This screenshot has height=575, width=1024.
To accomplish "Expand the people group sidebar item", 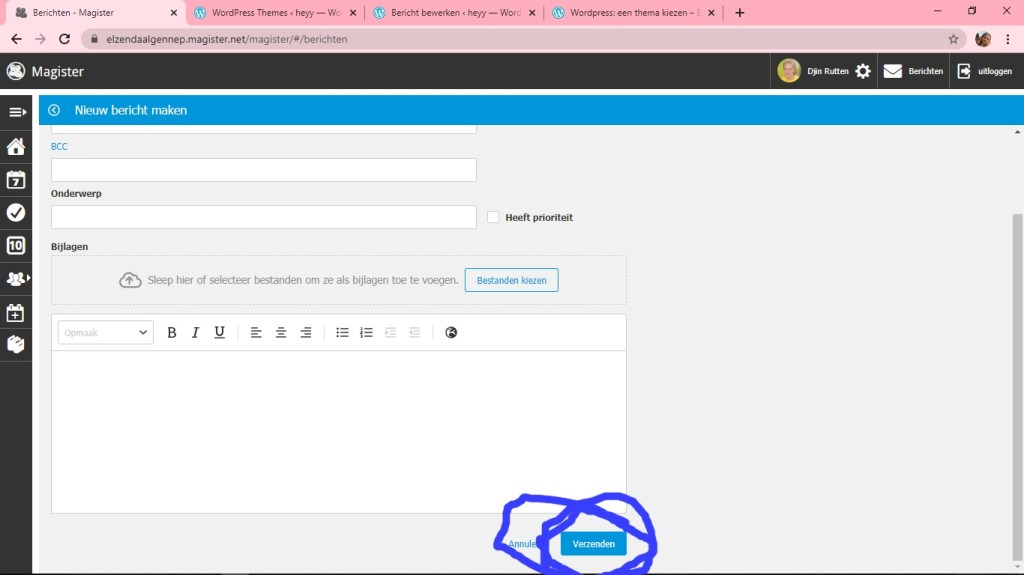I will [x=16, y=278].
